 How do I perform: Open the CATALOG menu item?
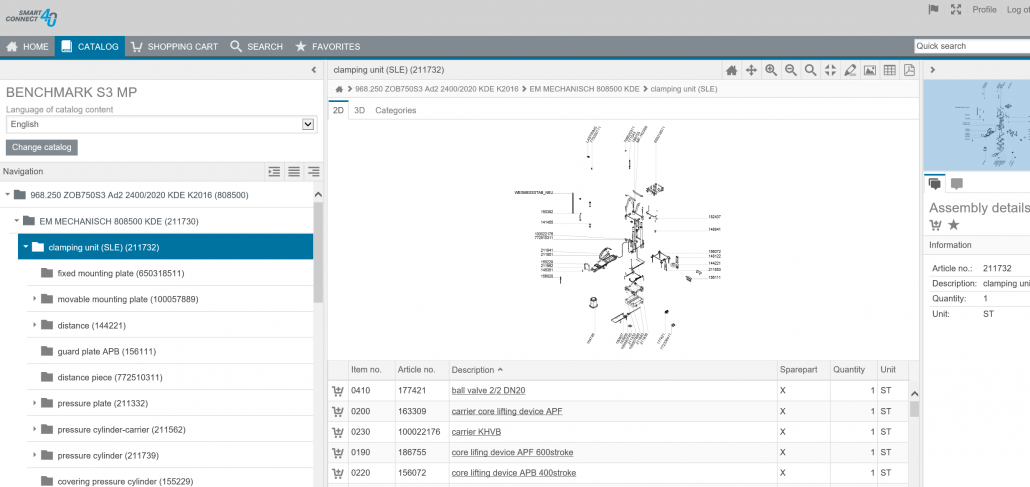click(x=90, y=47)
